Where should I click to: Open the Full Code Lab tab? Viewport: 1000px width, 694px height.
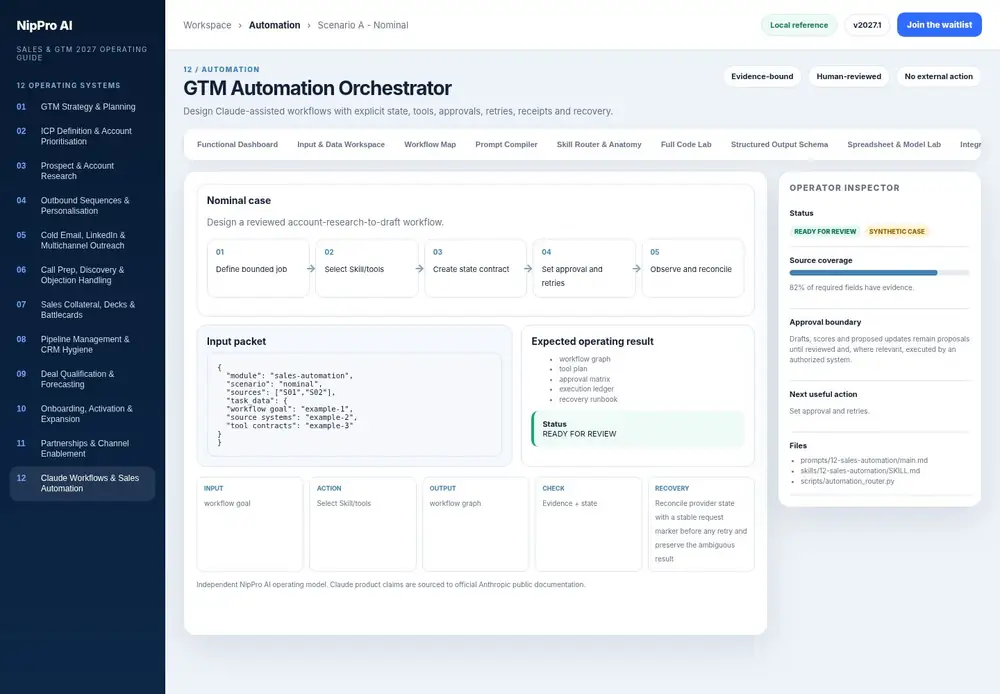point(686,145)
